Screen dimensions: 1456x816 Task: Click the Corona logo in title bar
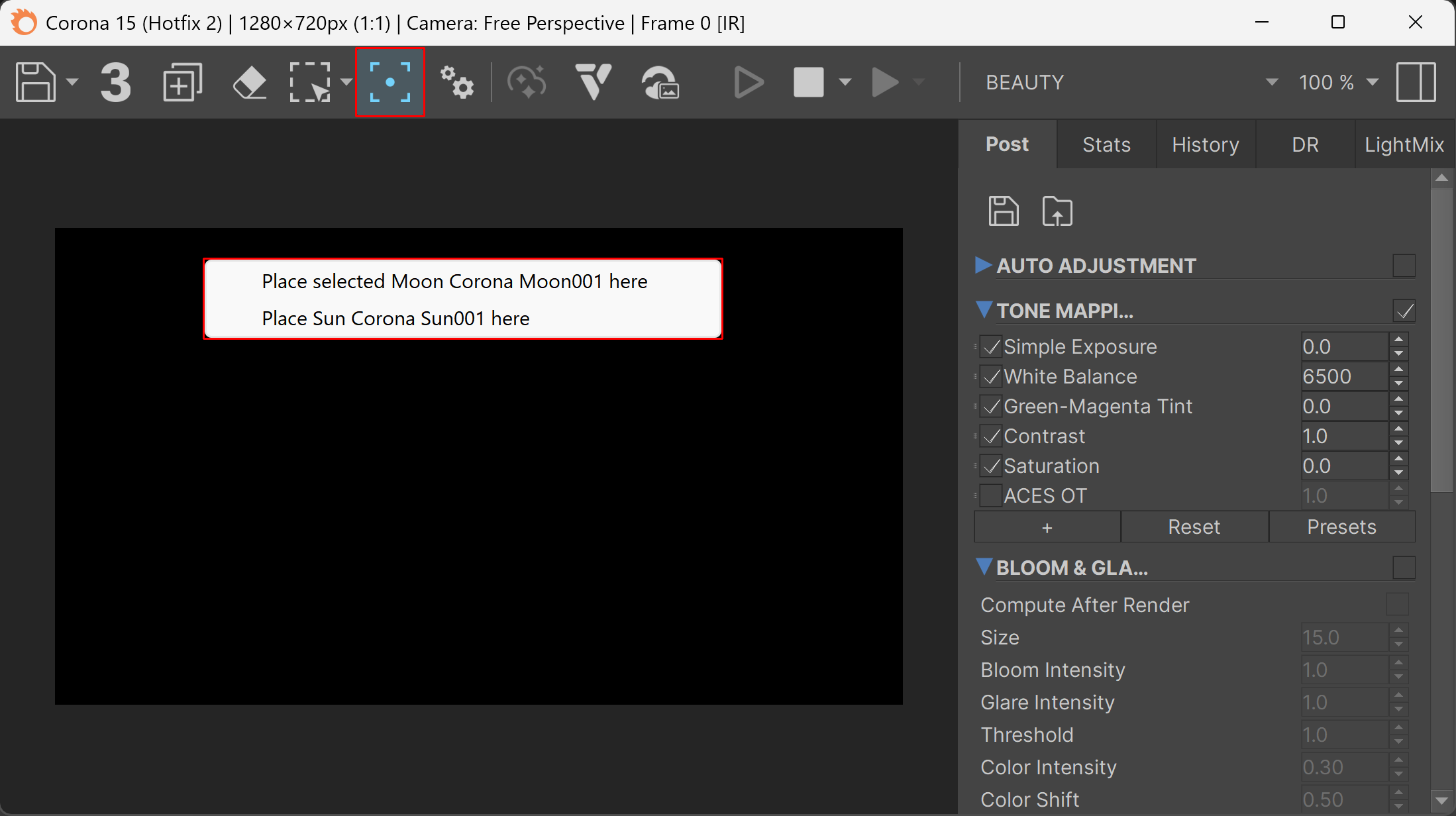coord(24,23)
